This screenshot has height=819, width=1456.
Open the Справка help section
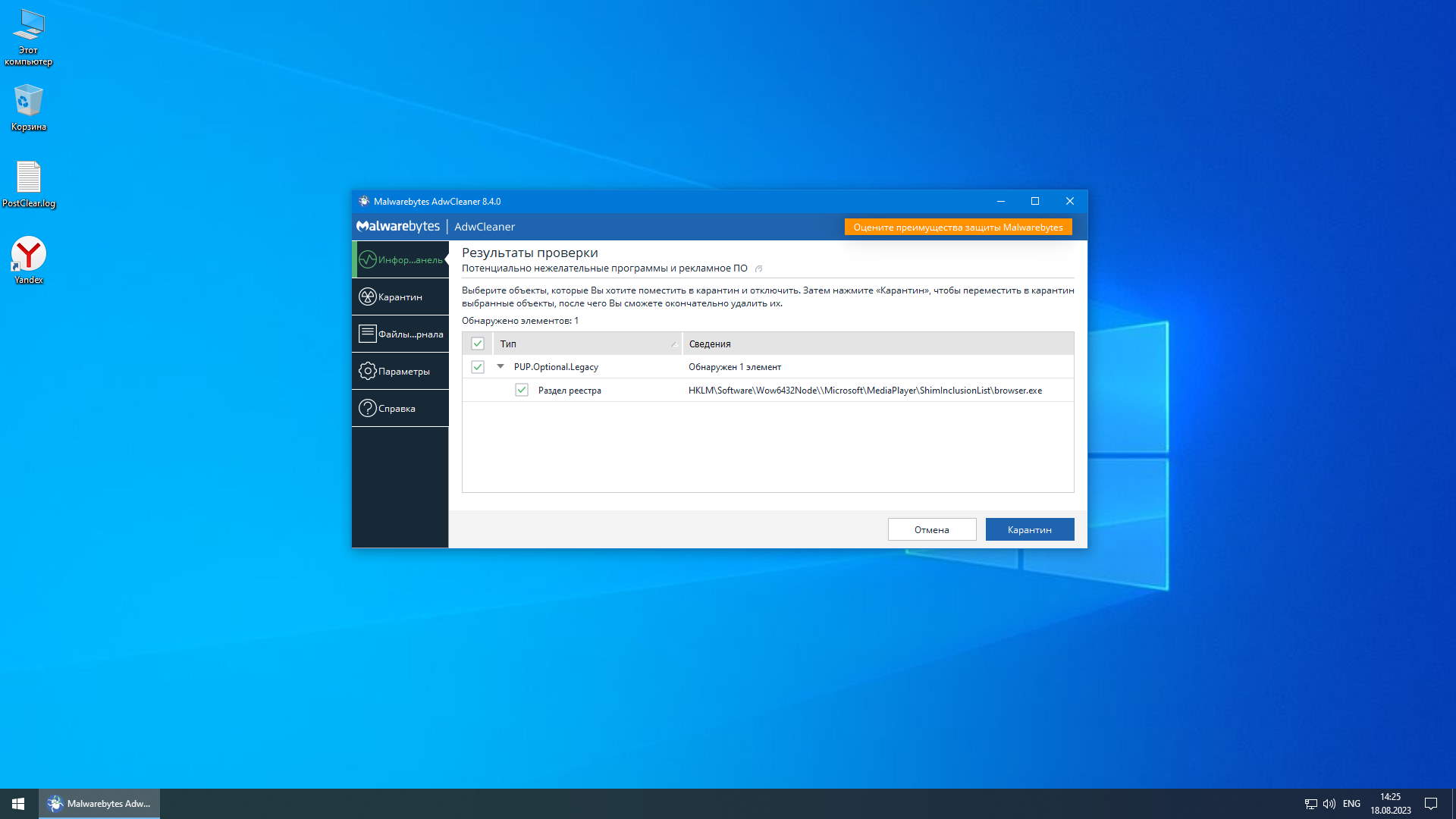pos(400,408)
